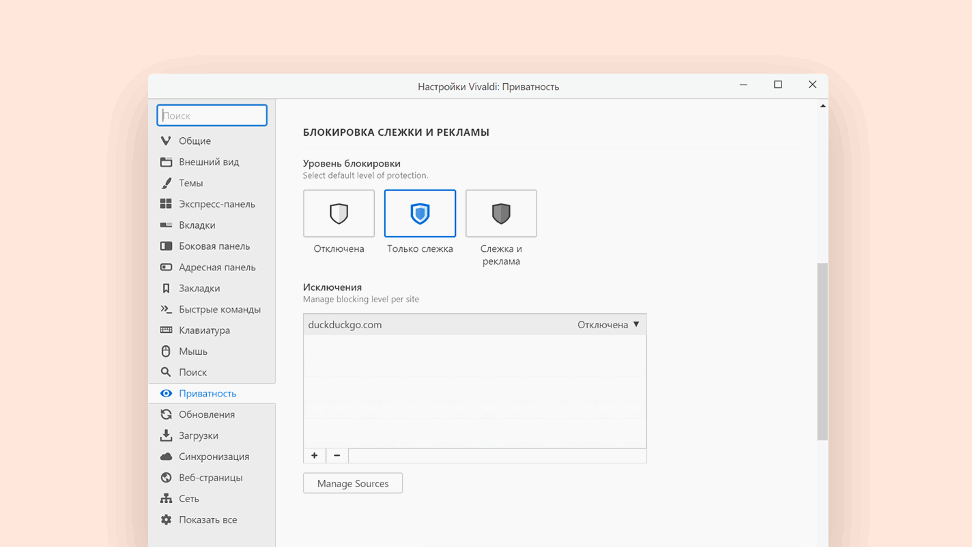Click the Manage Sources button

point(353,483)
